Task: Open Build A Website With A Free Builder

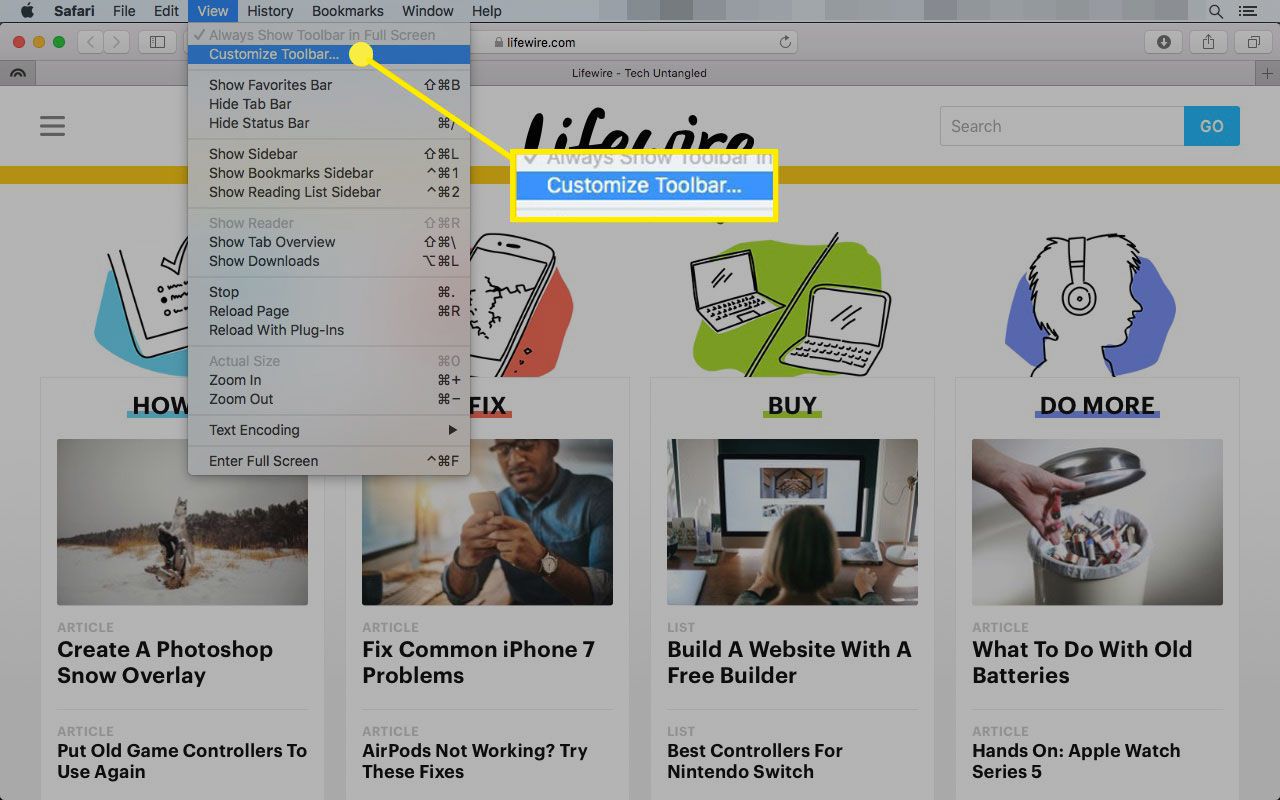Action: [789, 662]
